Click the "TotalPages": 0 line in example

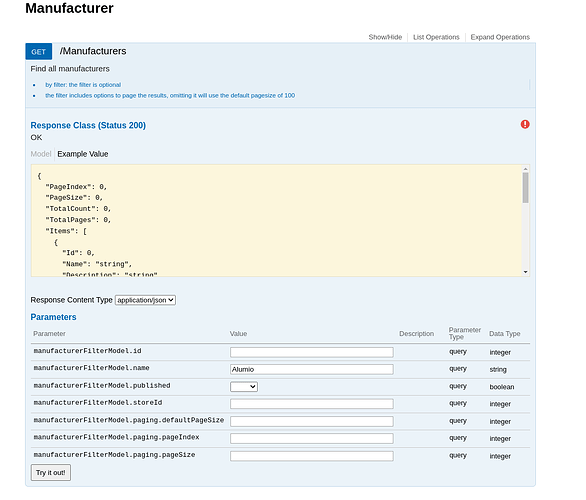coord(78,220)
